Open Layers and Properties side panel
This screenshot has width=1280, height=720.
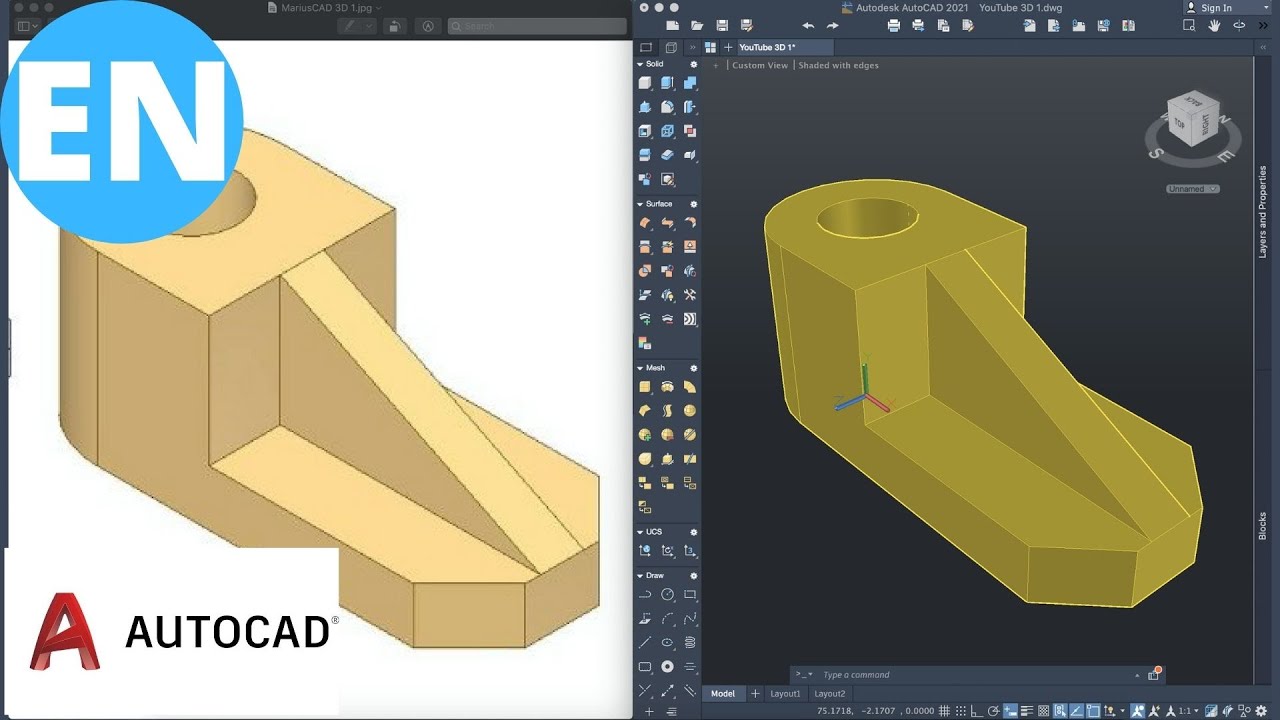[x=1262, y=212]
